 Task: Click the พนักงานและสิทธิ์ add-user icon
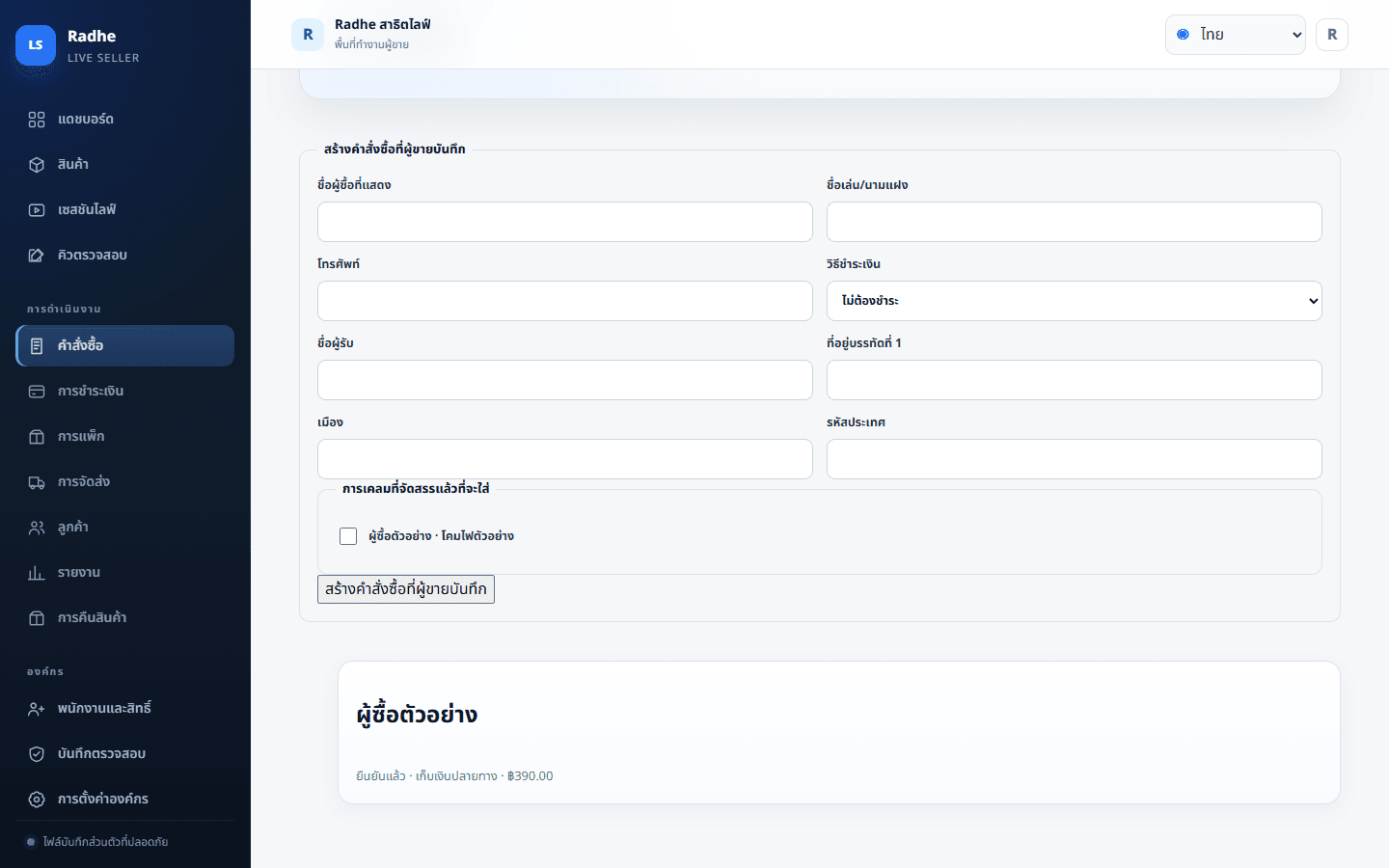tap(37, 709)
